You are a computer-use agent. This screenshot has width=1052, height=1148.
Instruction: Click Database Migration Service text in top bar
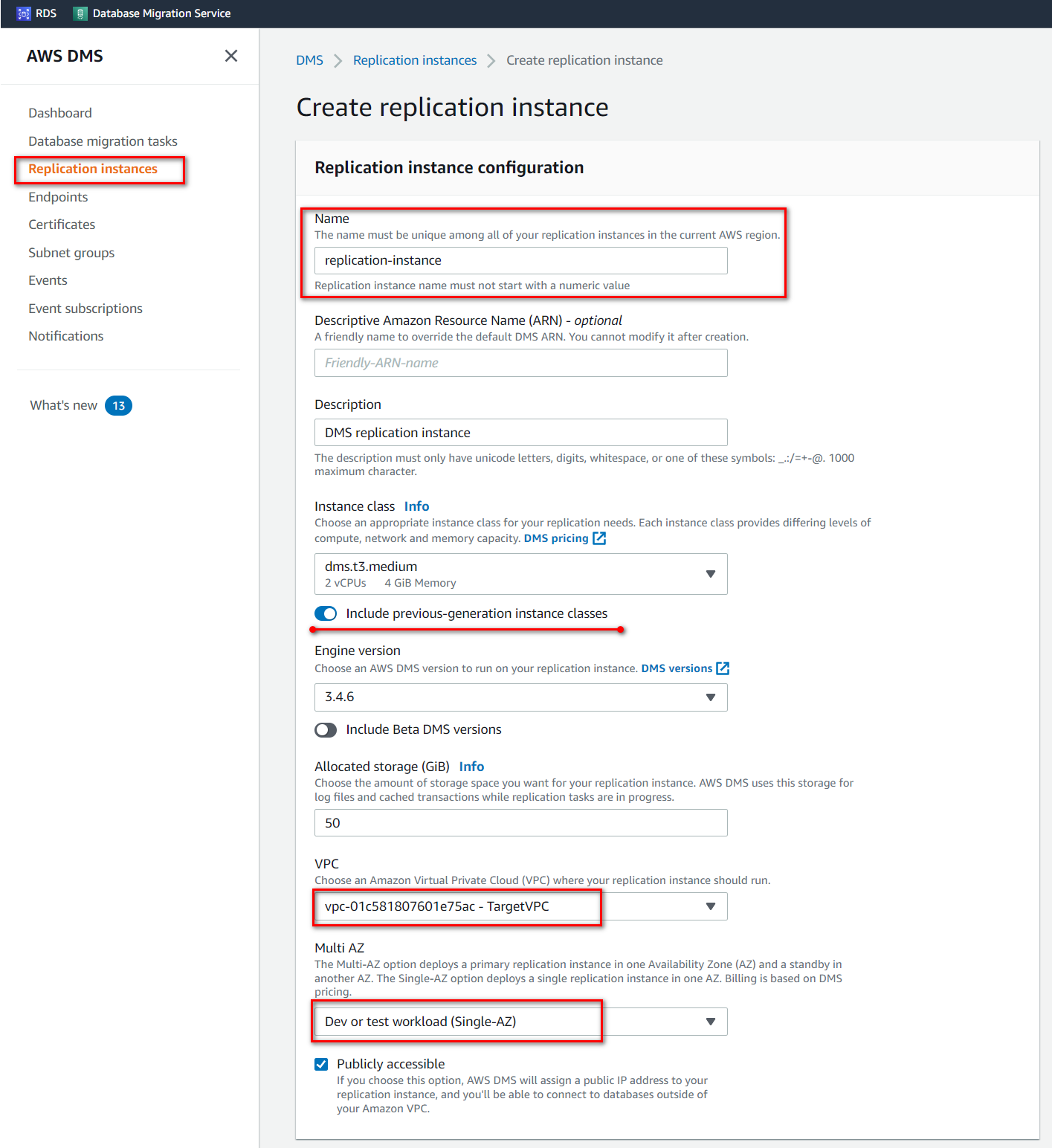(x=161, y=13)
